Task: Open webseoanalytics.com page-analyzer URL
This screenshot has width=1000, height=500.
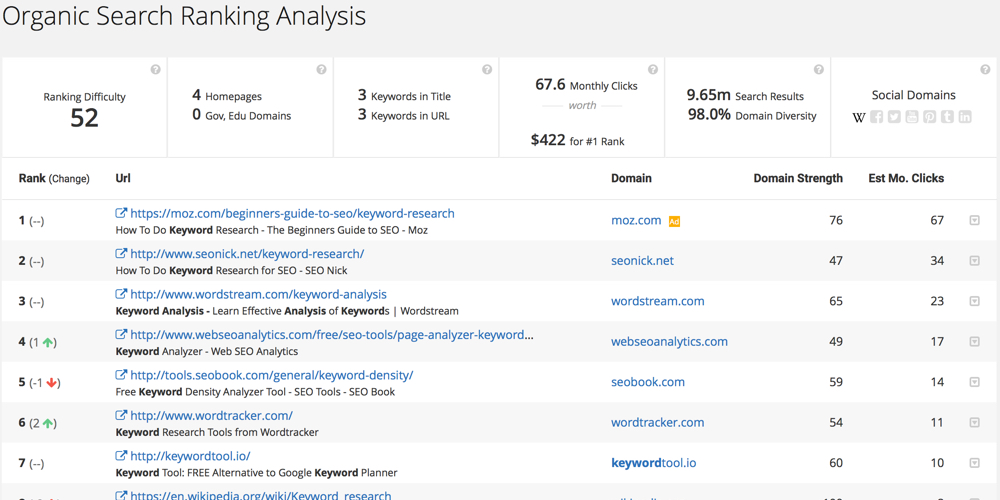Action: tap(332, 334)
